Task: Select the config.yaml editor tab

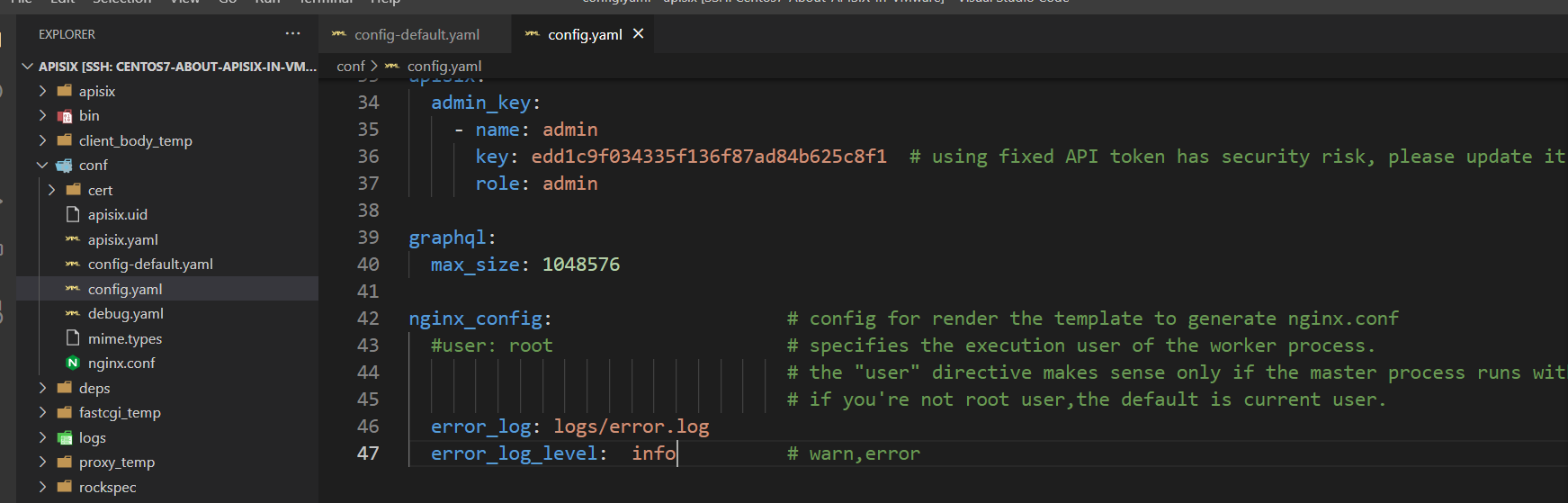Action: [584, 34]
